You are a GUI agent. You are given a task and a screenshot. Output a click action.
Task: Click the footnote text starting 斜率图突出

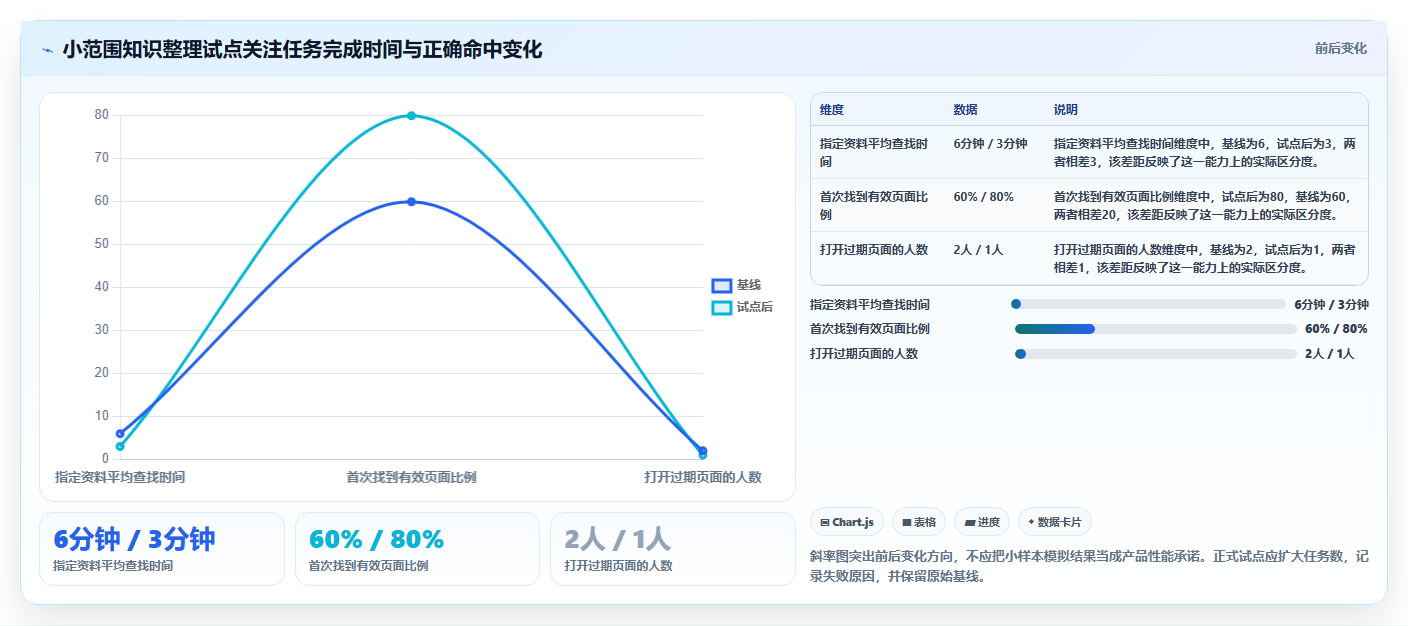[1088, 566]
